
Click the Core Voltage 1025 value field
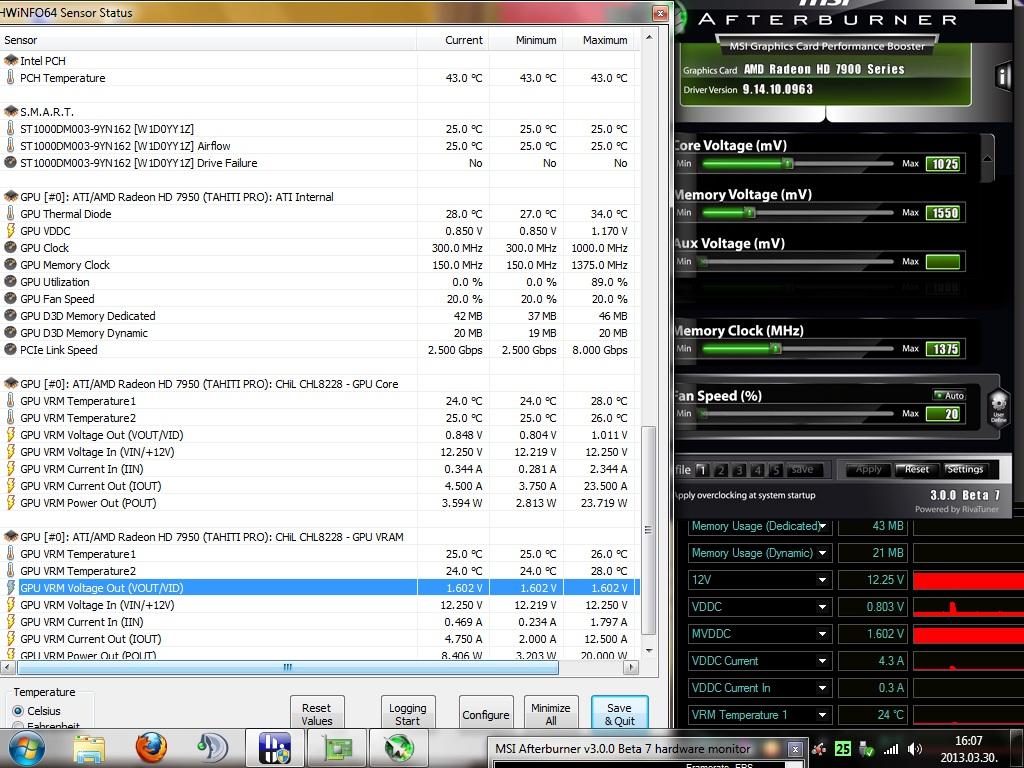click(944, 164)
